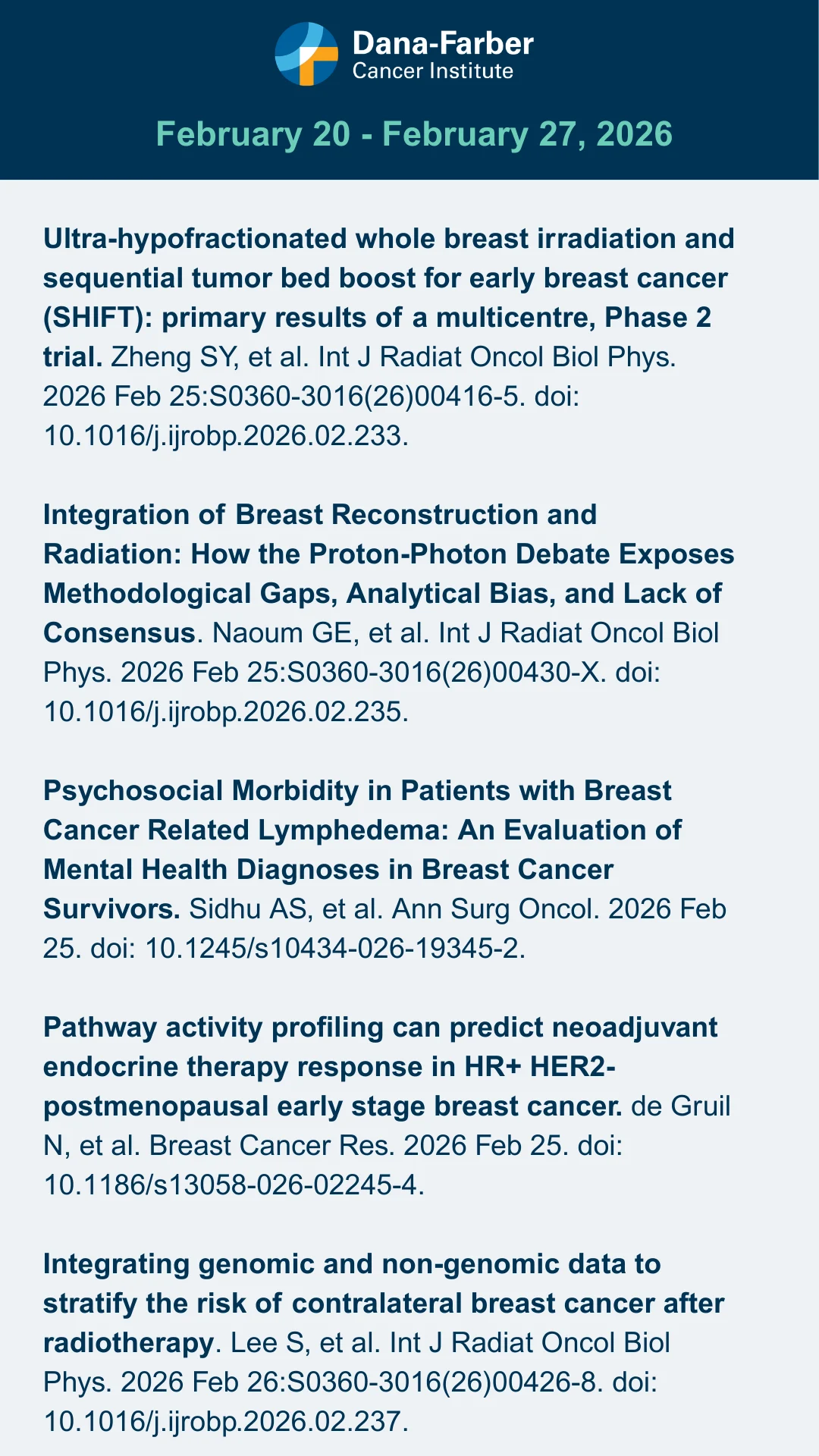Click the Dana-Farber Cancer Institute wordmark
The height and width of the screenshot is (1456, 819).
click(443, 55)
